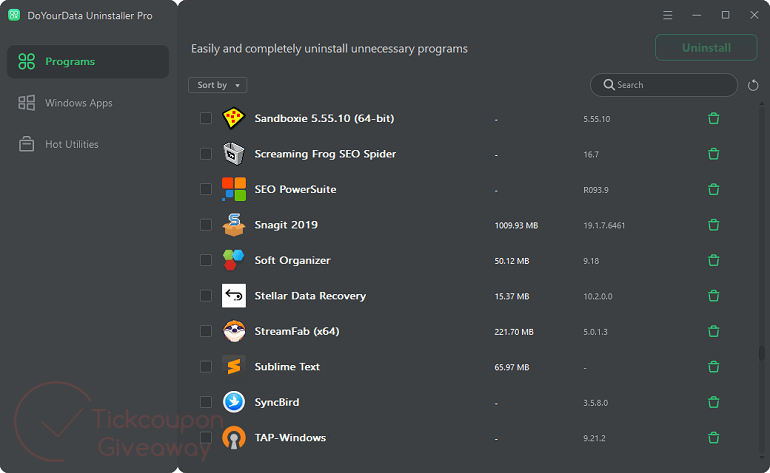Screen dimensions: 770x473
Task: Check the Sandboxie 5.55.10 checkbox
Action: 206,118
